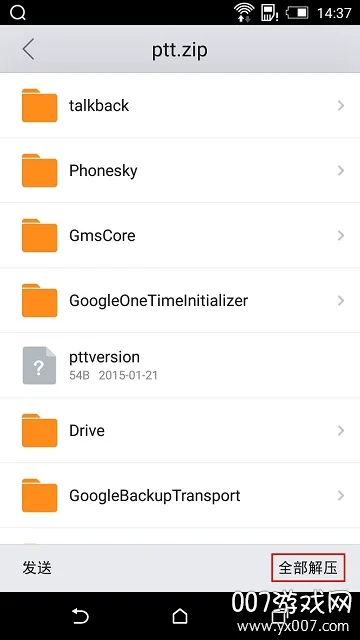Expand the talkback row chevron
360x640 pixels.
pyautogui.click(x=341, y=106)
